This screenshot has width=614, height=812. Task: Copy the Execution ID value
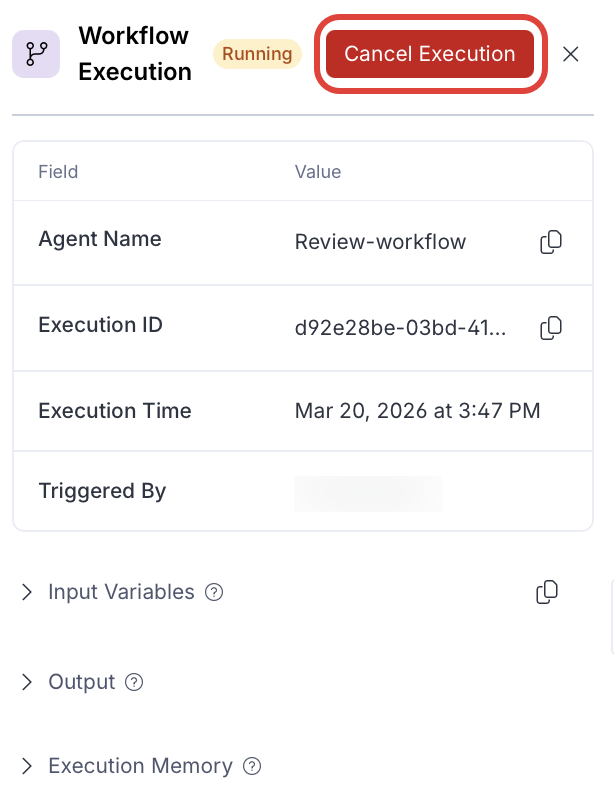pyautogui.click(x=550, y=327)
